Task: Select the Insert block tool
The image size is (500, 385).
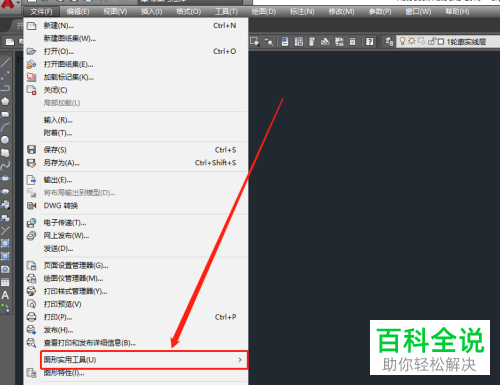Action: (5, 205)
